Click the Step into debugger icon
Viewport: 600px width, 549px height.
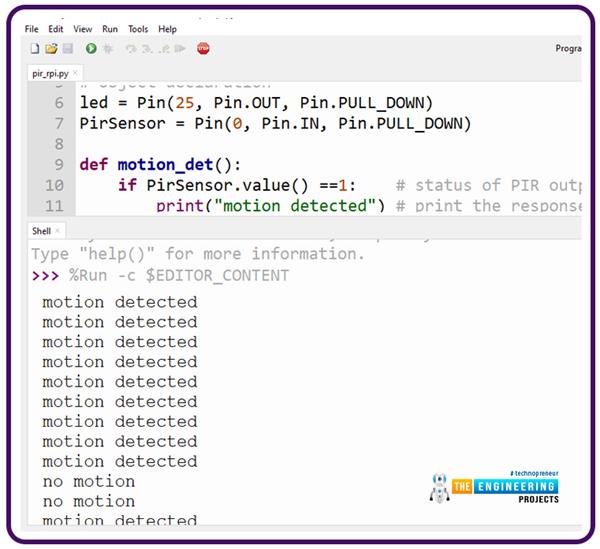[146, 49]
